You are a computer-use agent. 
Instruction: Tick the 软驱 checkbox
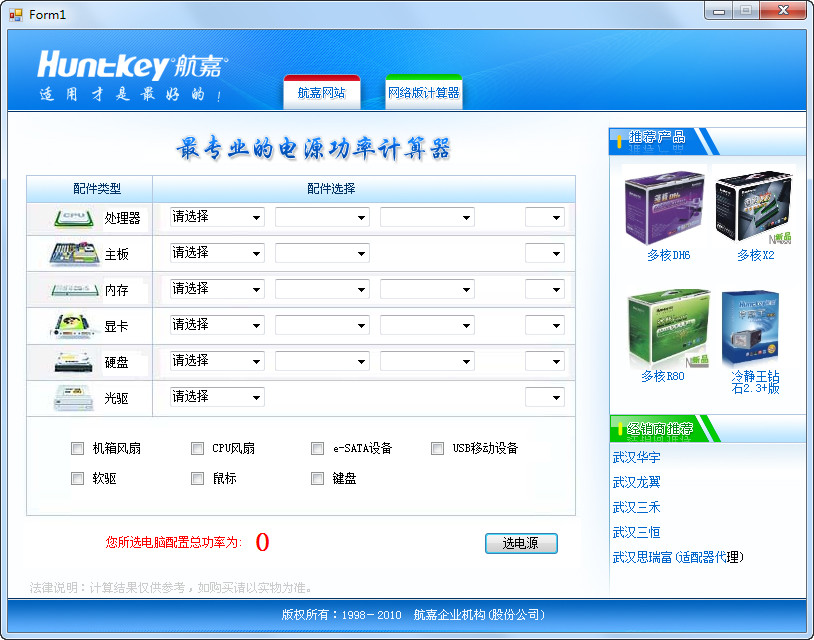click(77, 479)
